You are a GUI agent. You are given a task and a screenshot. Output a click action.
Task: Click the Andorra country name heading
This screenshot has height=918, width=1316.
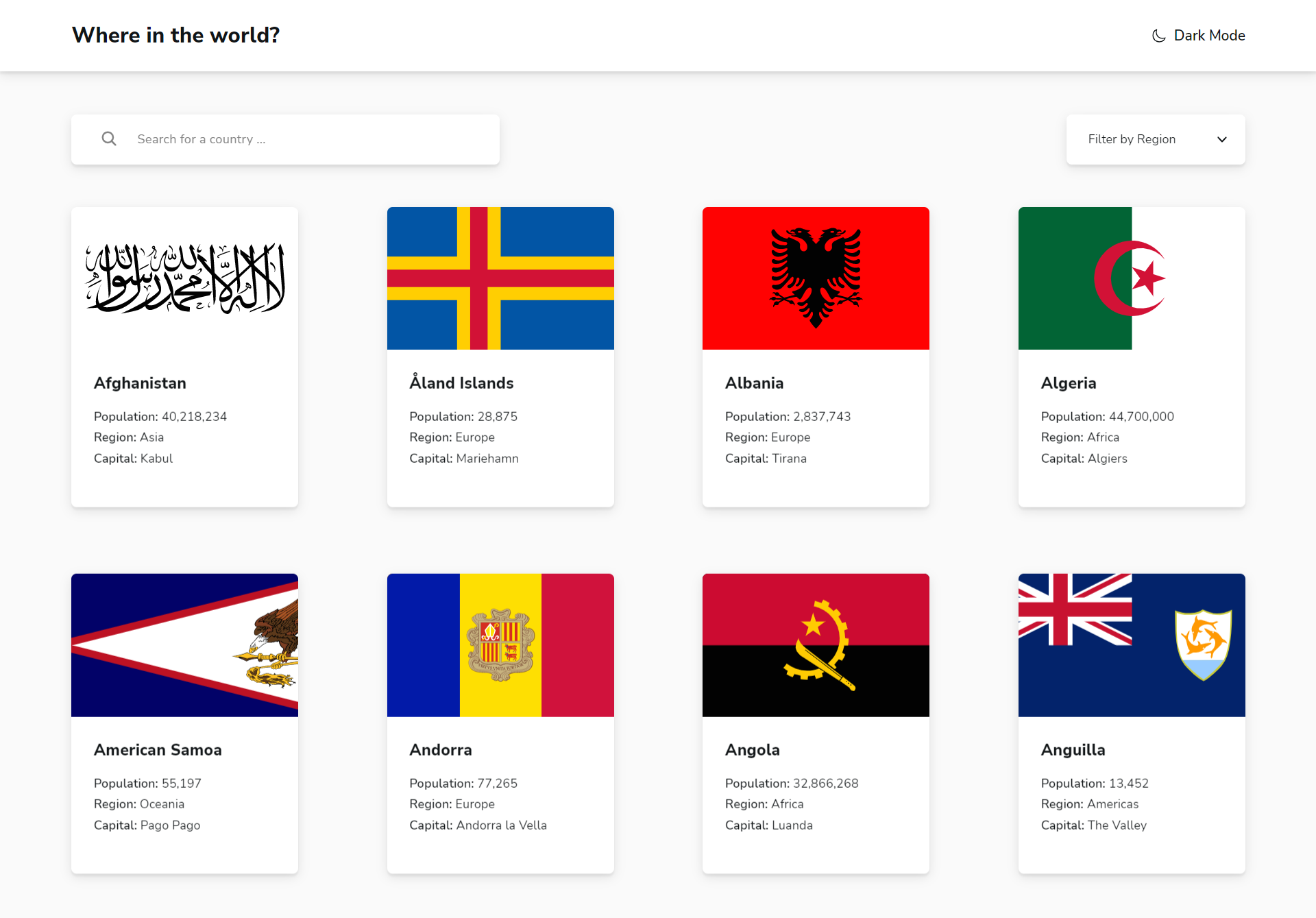click(x=441, y=750)
